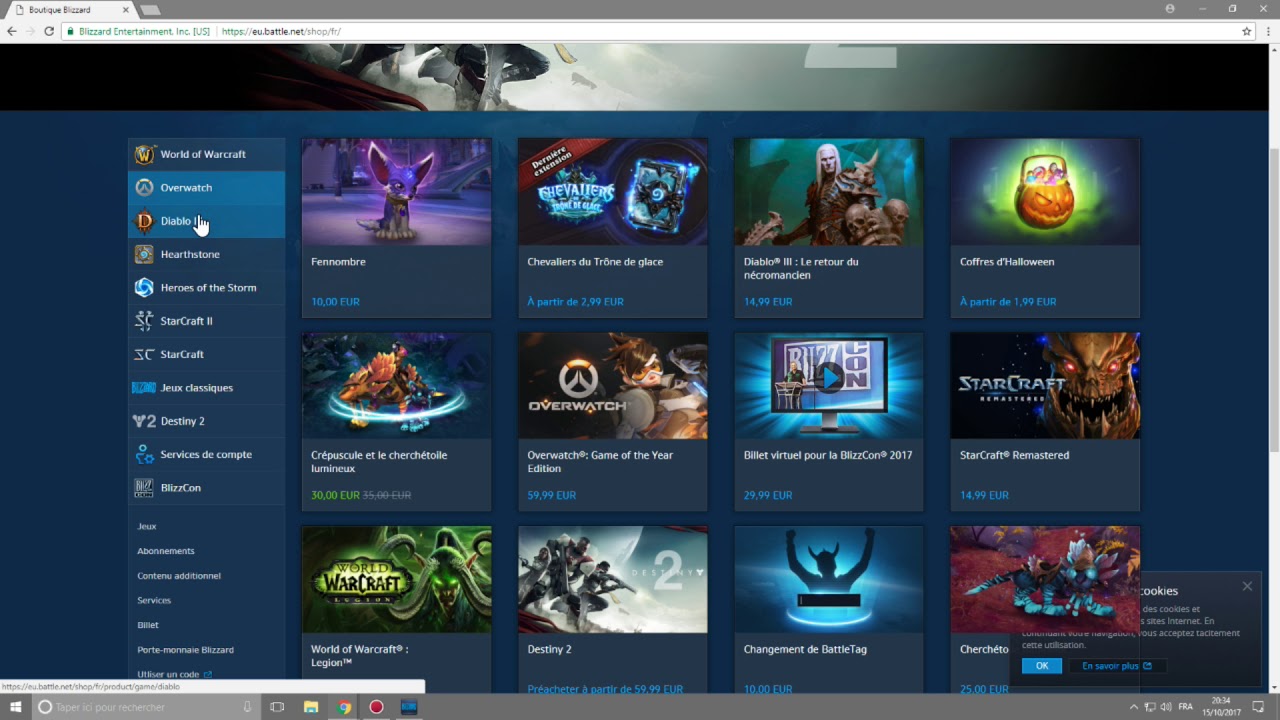1280x720 pixels.
Task: Select the Abonnements category link
Action: [166, 551]
